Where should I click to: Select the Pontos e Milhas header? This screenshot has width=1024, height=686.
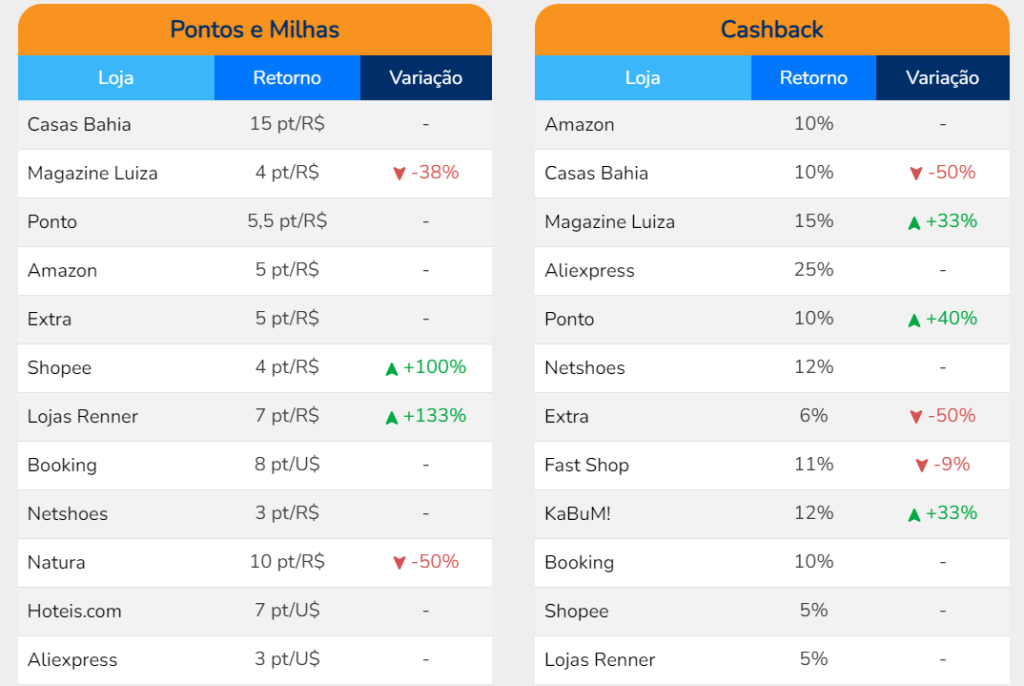[255, 29]
